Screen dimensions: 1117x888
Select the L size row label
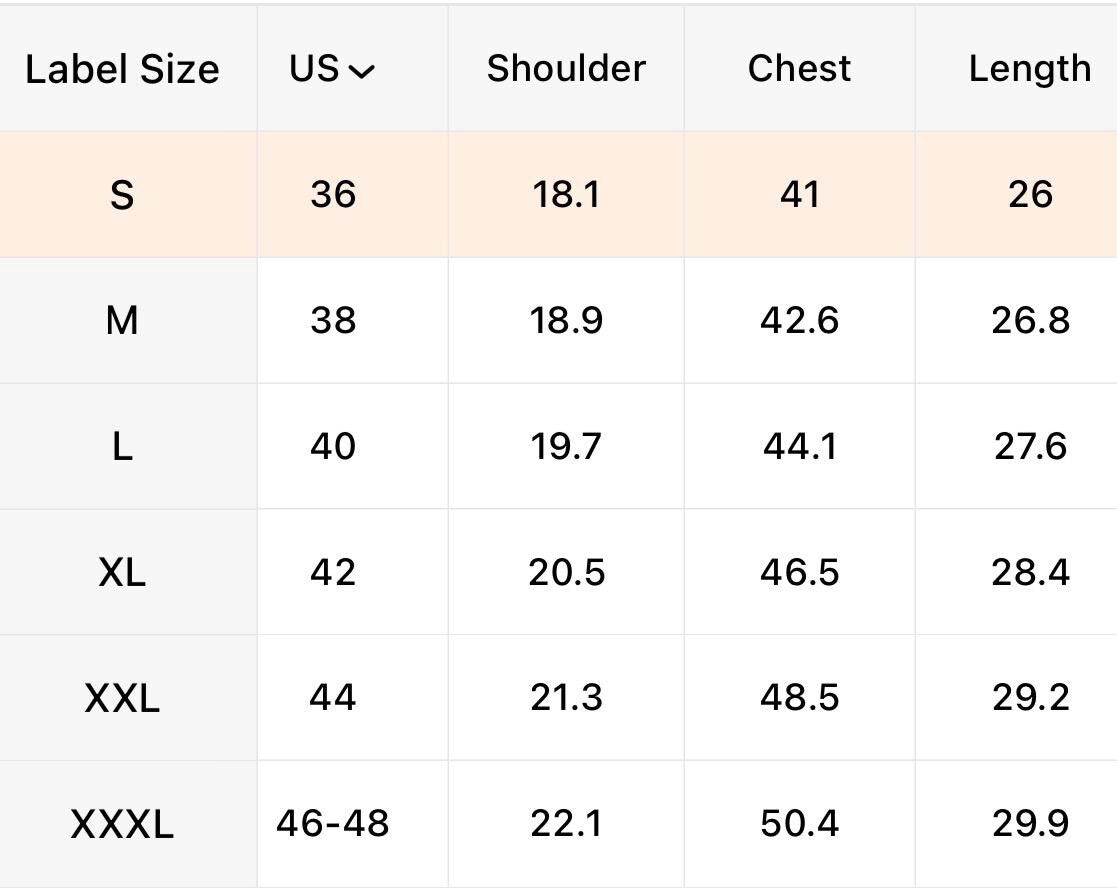tap(122, 446)
